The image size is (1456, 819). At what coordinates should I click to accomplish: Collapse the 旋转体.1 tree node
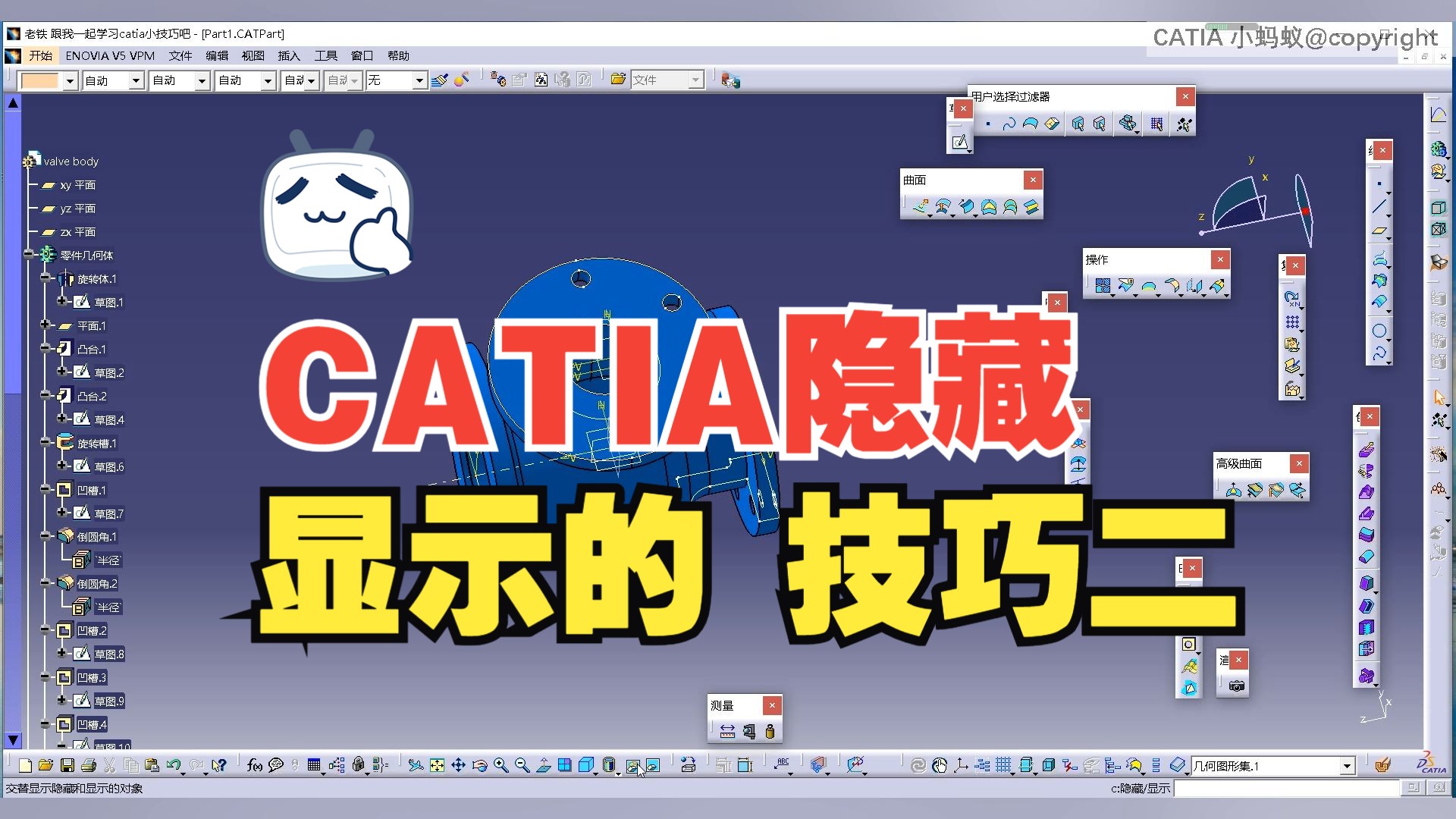(x=45, y=278)
